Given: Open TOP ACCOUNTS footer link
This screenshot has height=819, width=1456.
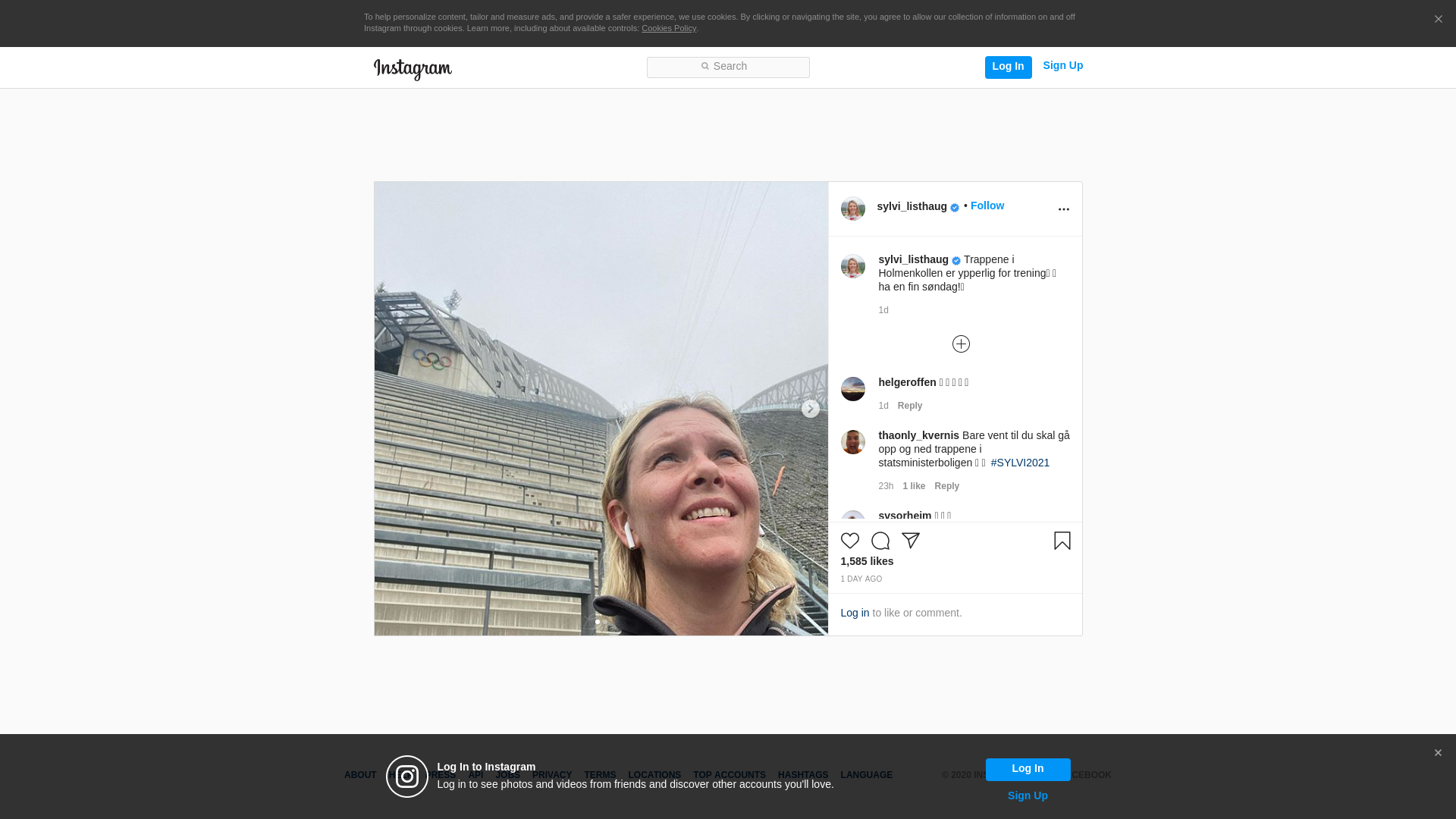Looking at the screenshot, I should pos(729,775).
